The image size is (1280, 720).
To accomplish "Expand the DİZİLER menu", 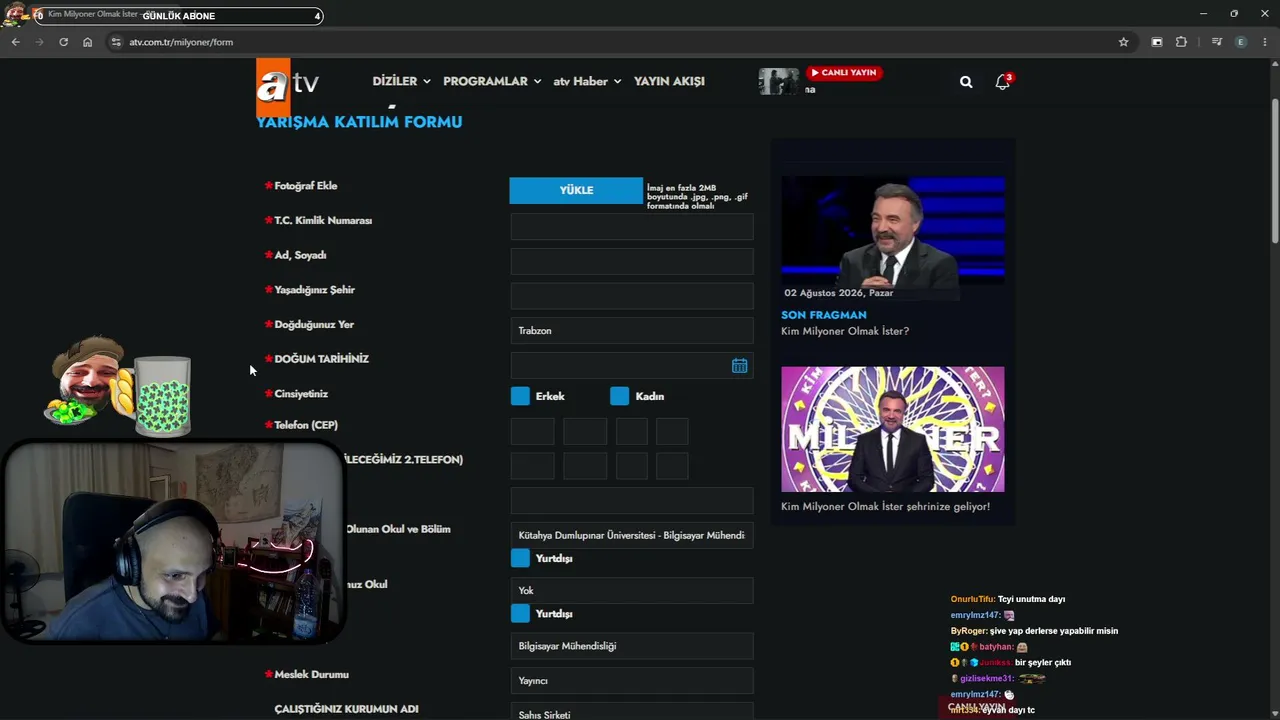I will [401, 81].
